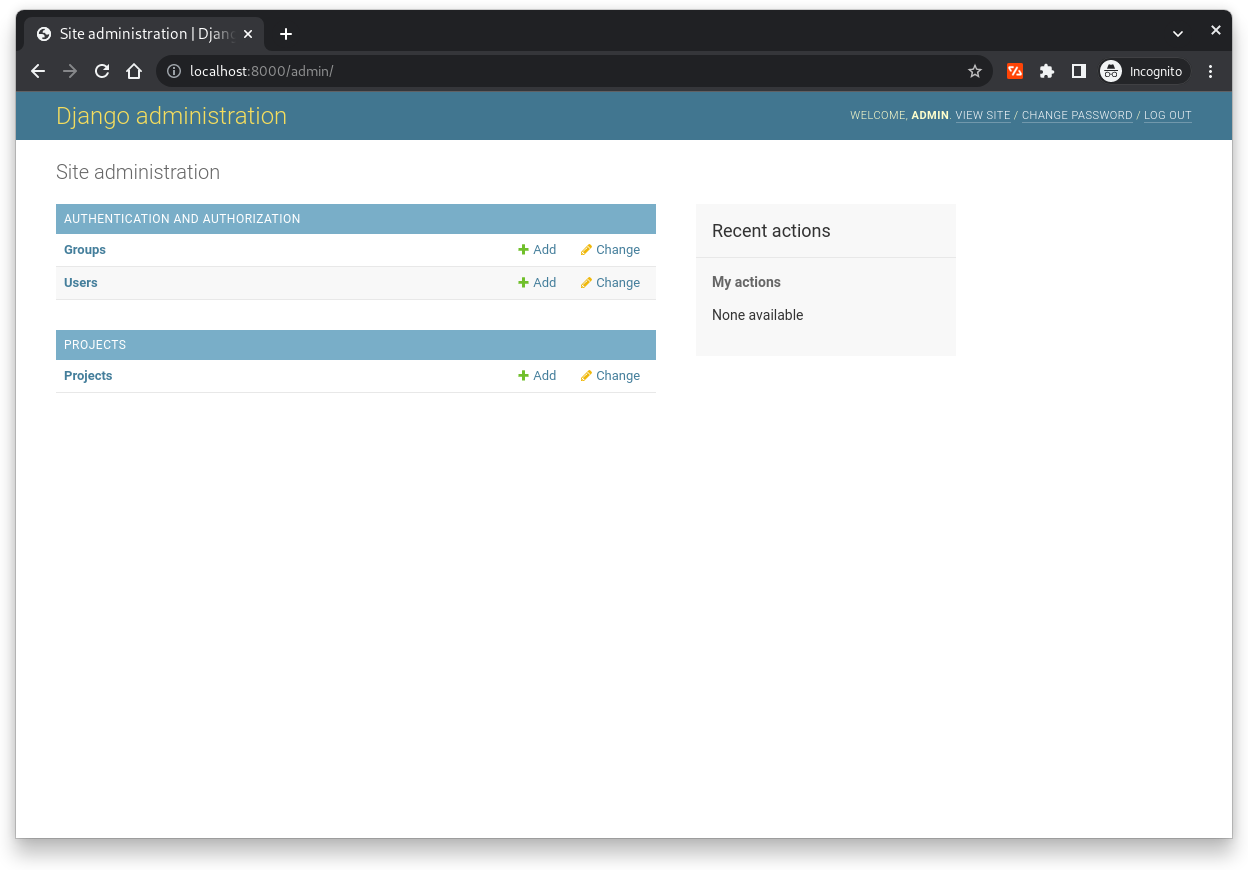Click the Site administration page heading

pyautogui.click(x=138, y=172)
